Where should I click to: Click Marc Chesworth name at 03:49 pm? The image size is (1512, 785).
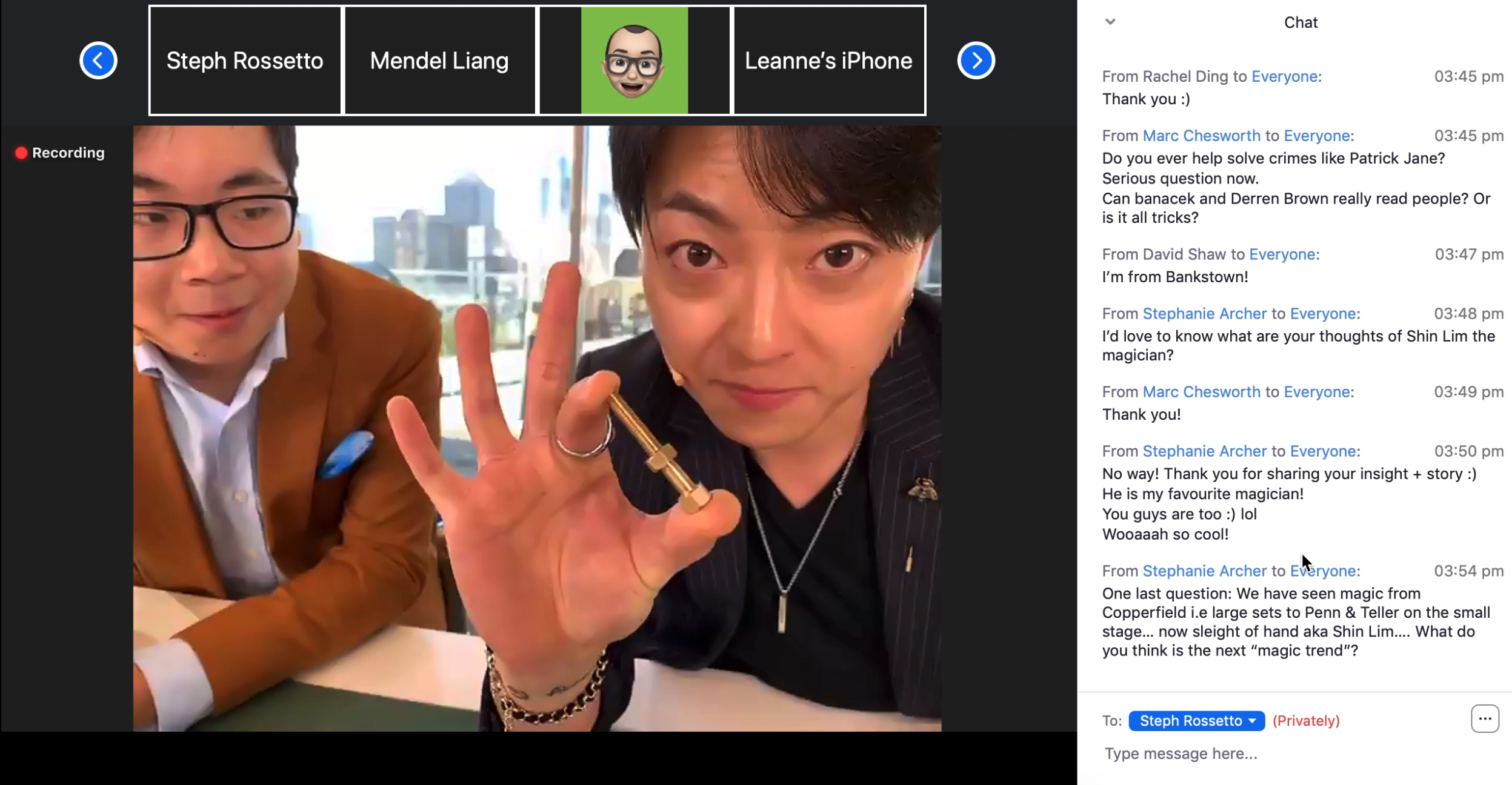(x=1201, y=392)
